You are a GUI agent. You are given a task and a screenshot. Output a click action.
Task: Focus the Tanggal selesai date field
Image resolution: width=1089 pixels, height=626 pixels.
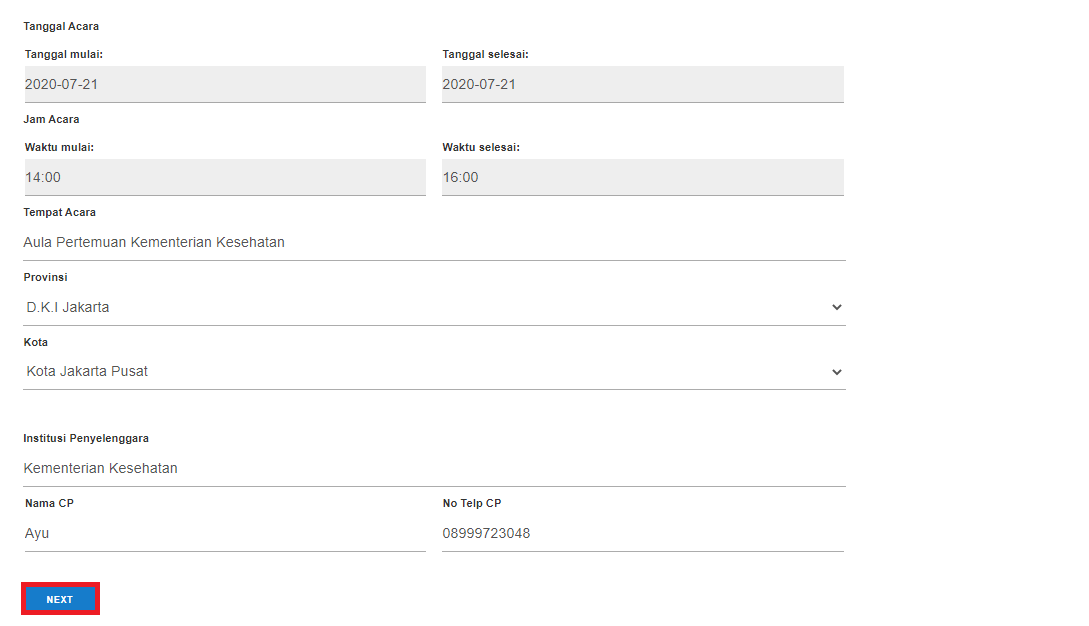coord(642,84)
